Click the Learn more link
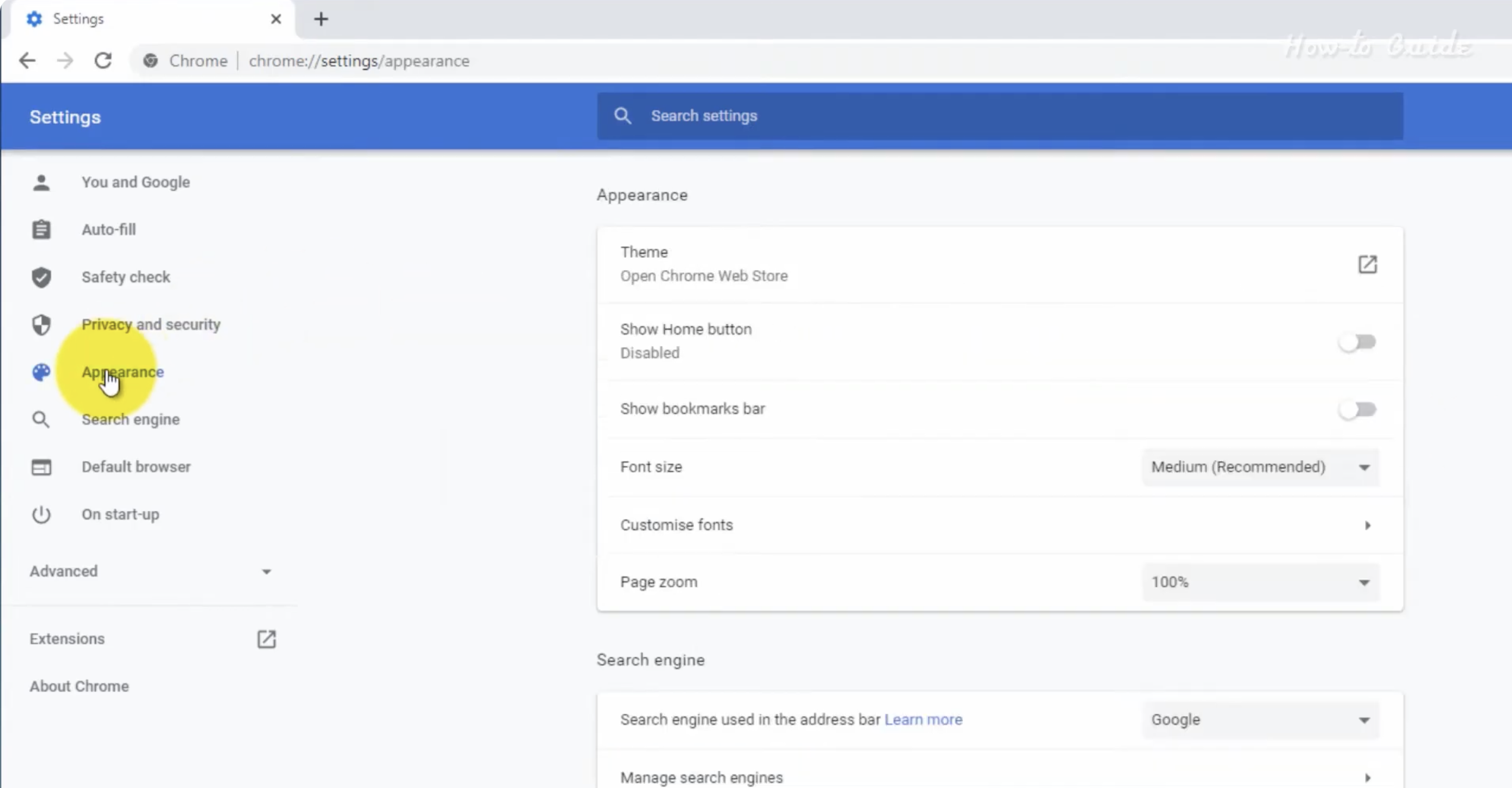The image size is (1512, 788). tap(923, 720)
